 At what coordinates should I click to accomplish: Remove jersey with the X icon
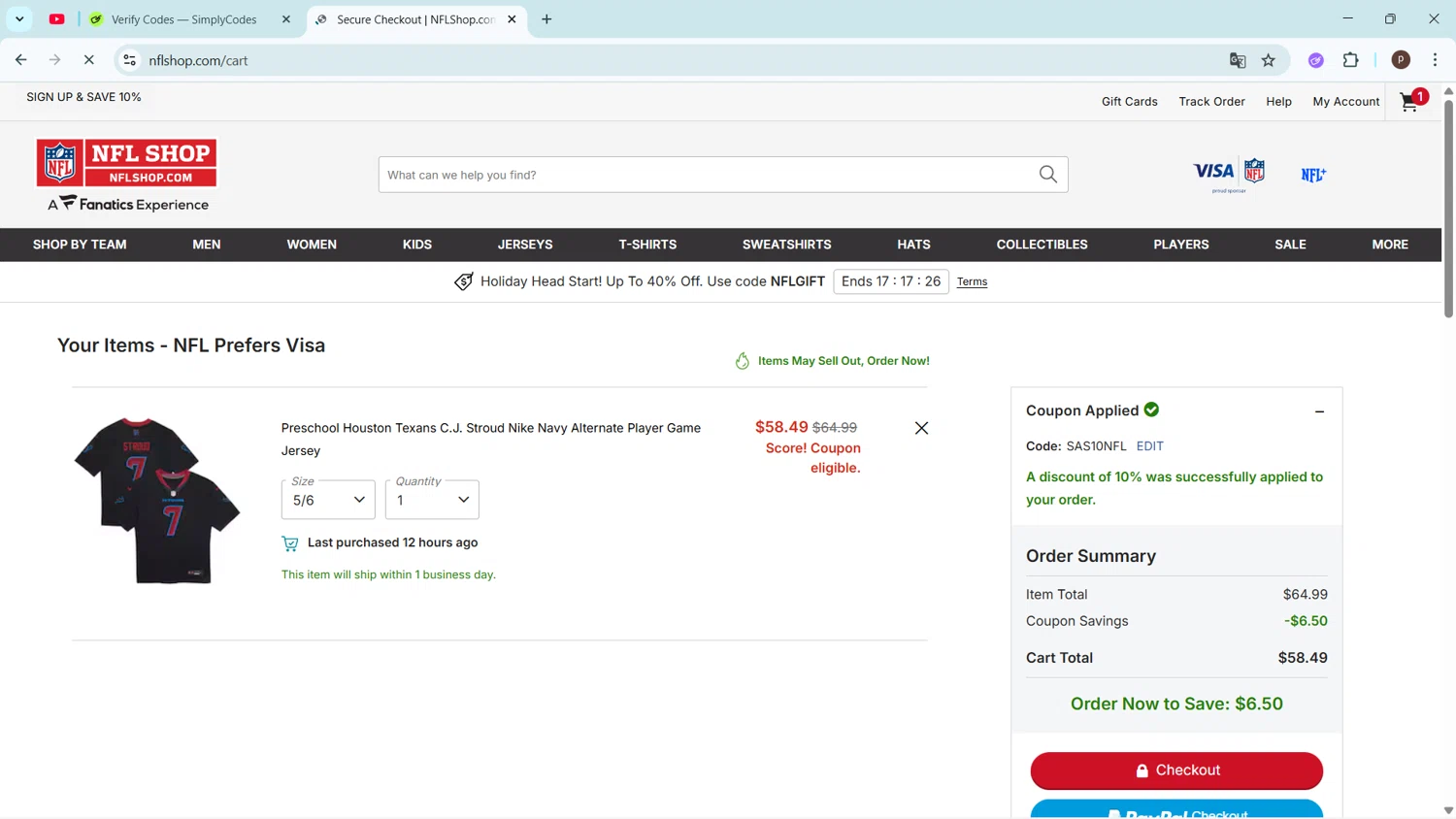click(x=921, y=428)
